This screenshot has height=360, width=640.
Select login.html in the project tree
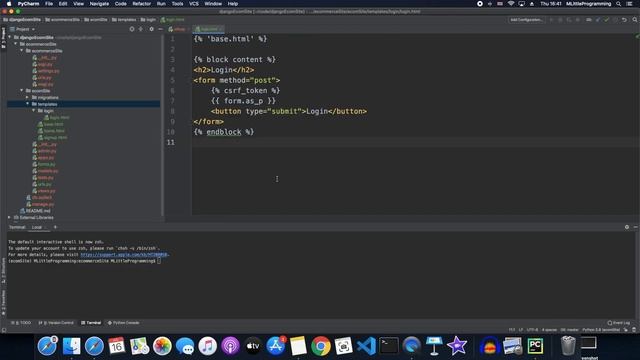pos(56,117)
